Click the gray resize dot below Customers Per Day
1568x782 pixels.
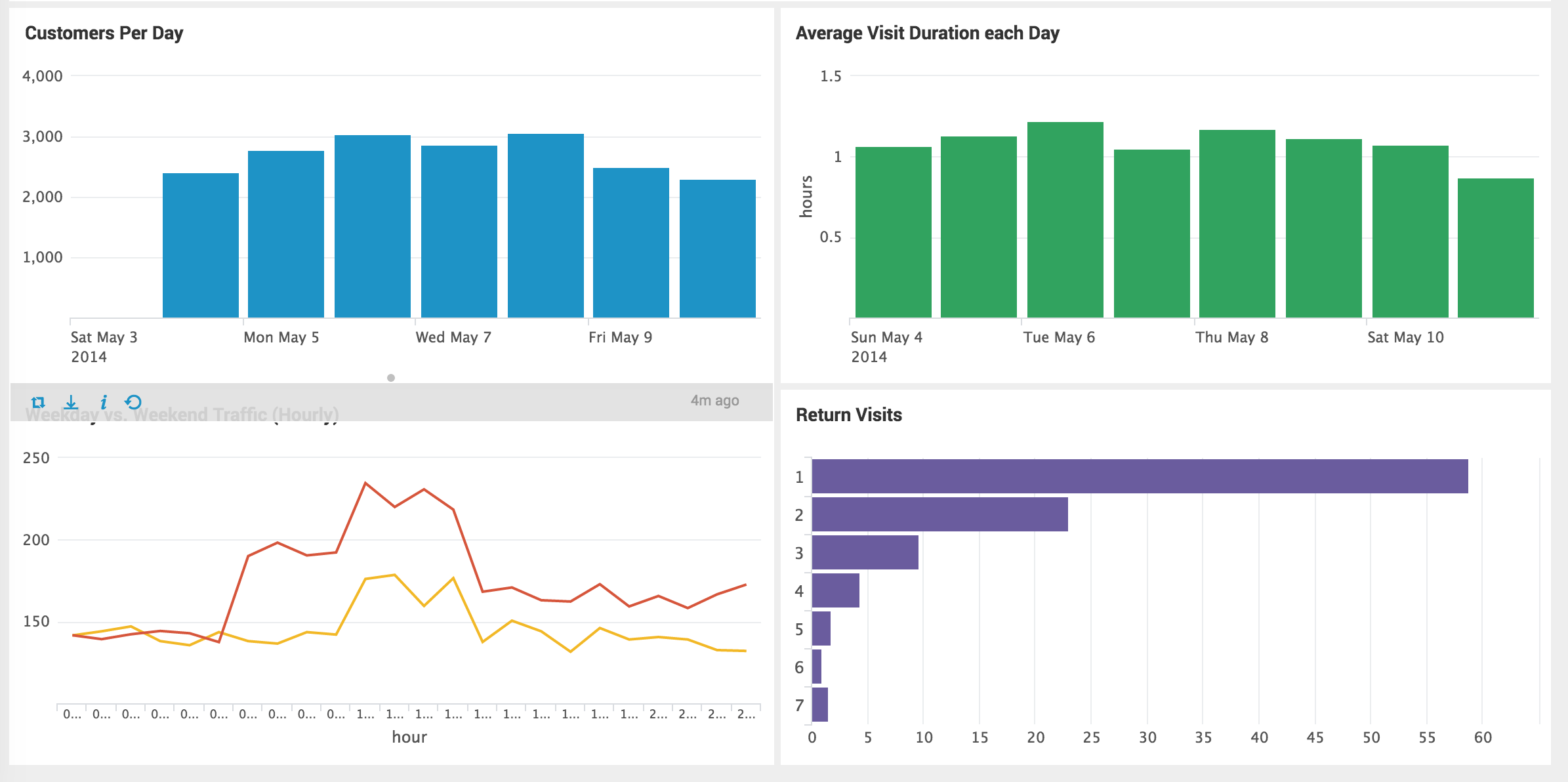(x=391, y=378)
